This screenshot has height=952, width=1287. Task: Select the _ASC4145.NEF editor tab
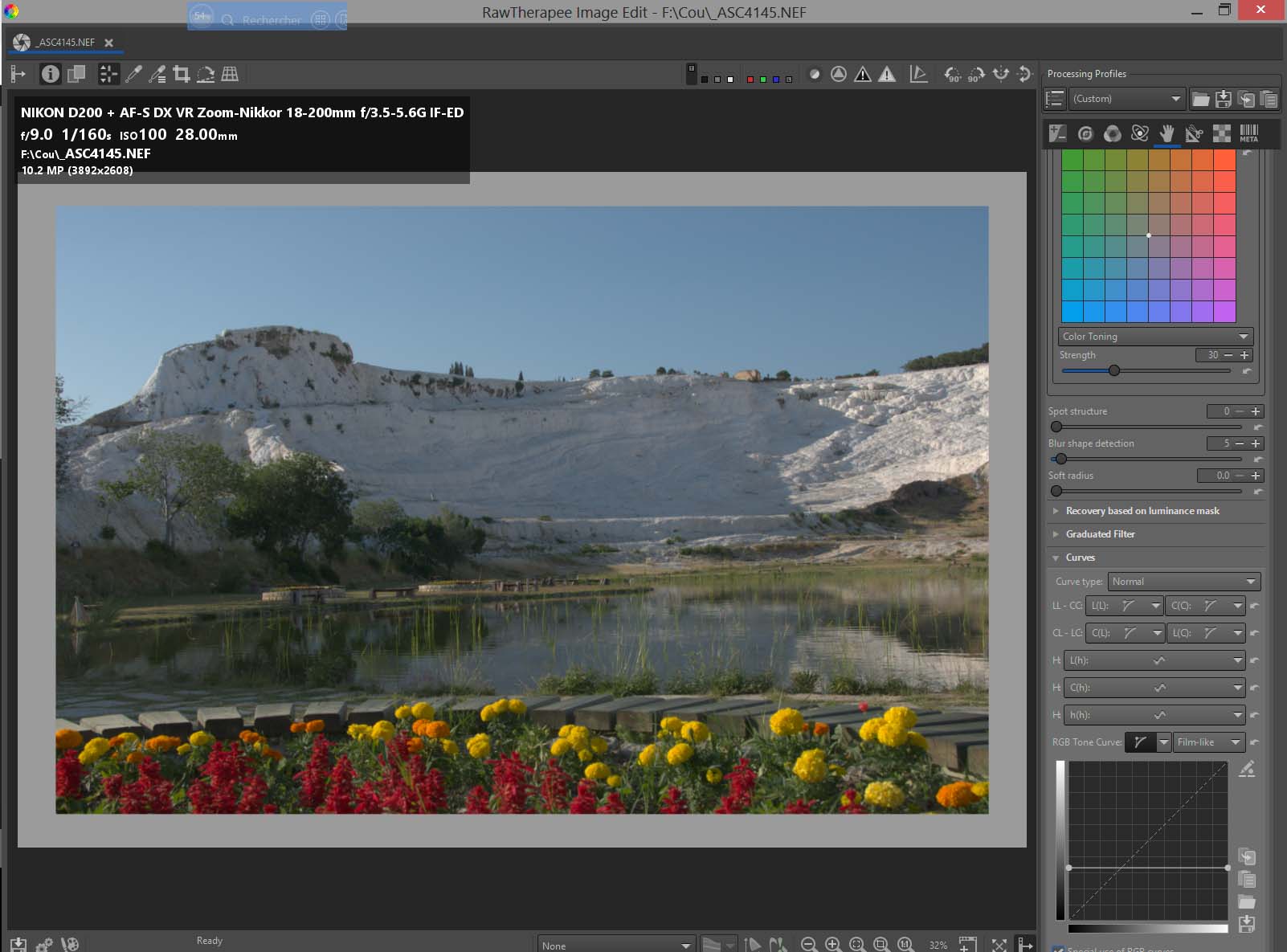[x=64, y=43]
